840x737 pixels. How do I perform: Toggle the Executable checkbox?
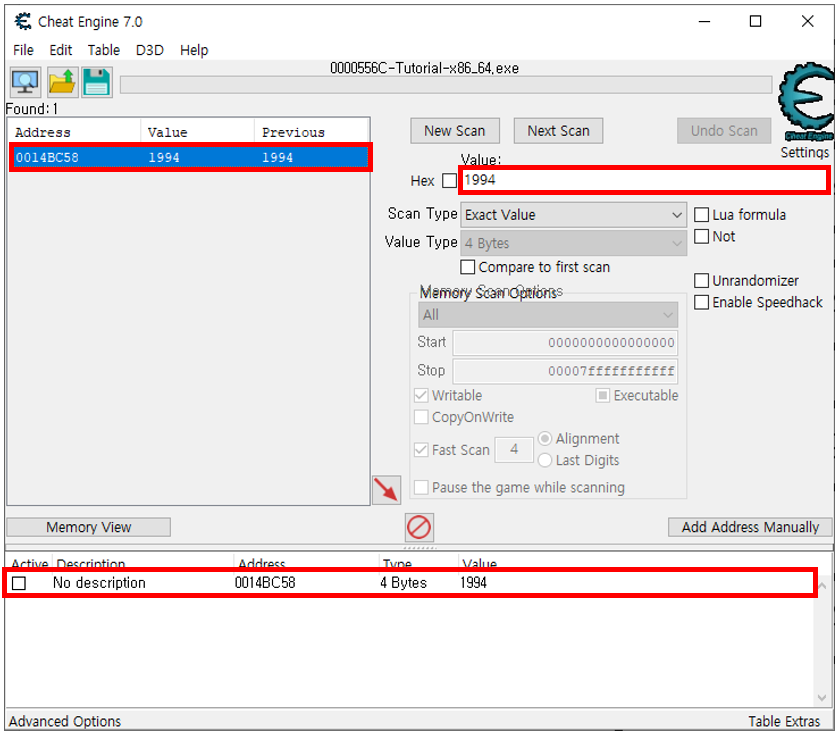point(603,395)
